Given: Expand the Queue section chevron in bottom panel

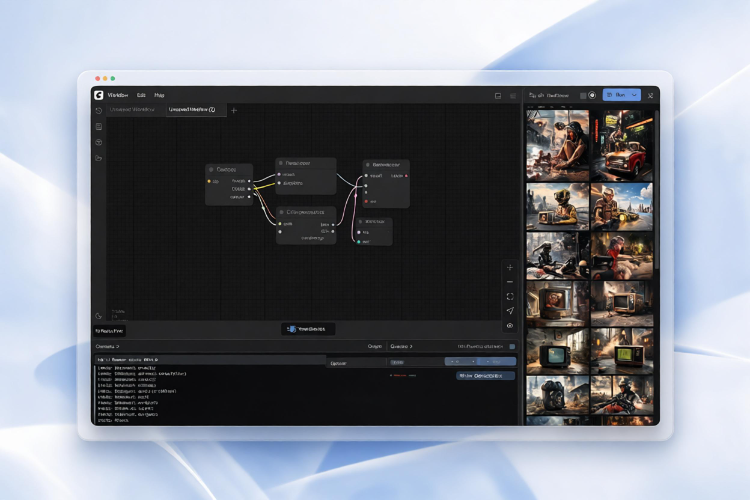Looking at the screenshot, I should (411, 346).
